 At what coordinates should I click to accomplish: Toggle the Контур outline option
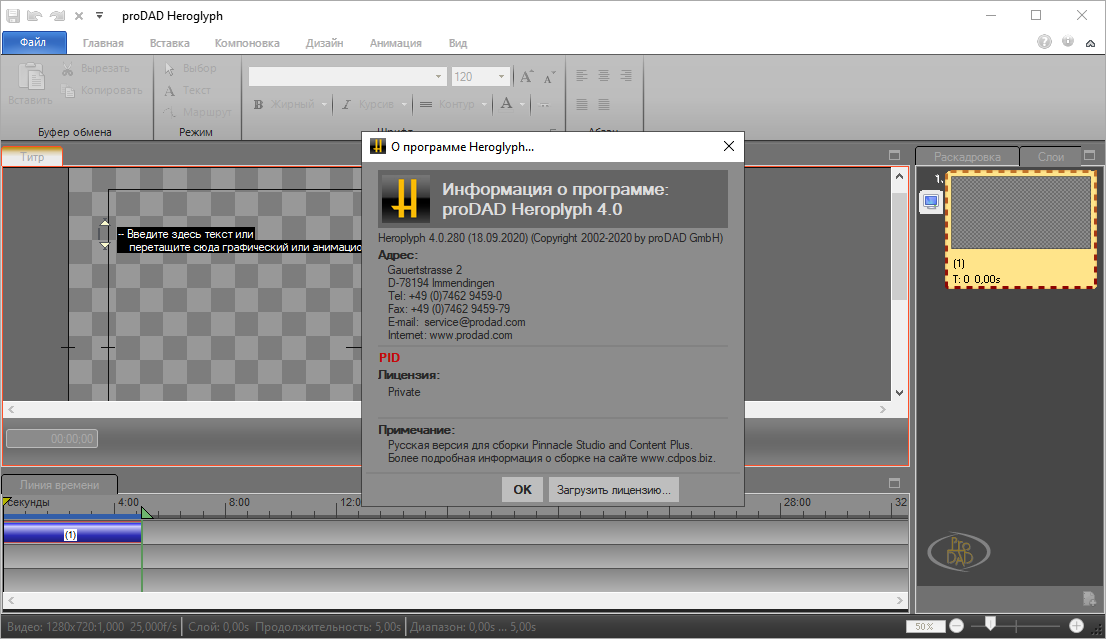[x=448, y=104]
